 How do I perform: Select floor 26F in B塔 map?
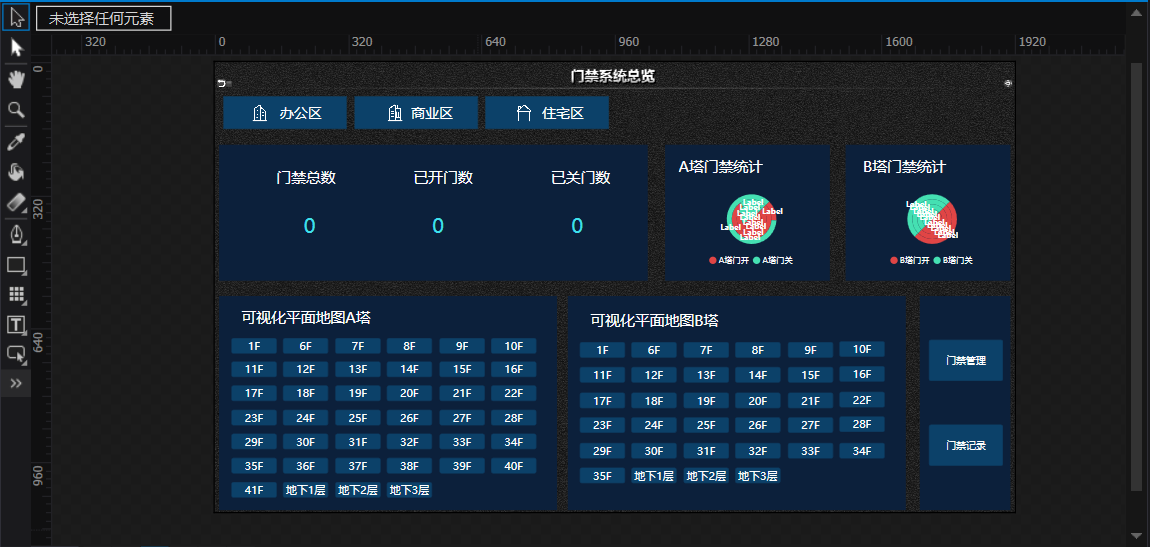coord(758,425)
